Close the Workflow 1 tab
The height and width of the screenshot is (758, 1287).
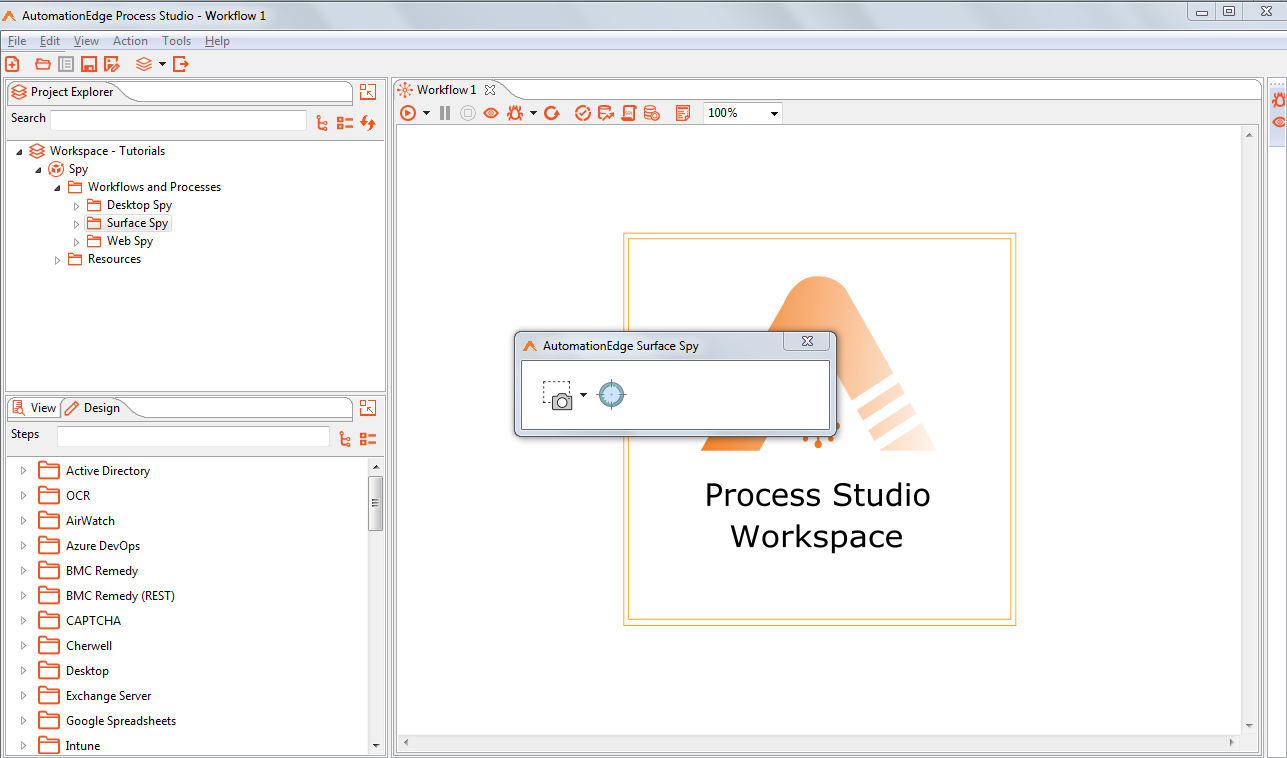[490, 90]
